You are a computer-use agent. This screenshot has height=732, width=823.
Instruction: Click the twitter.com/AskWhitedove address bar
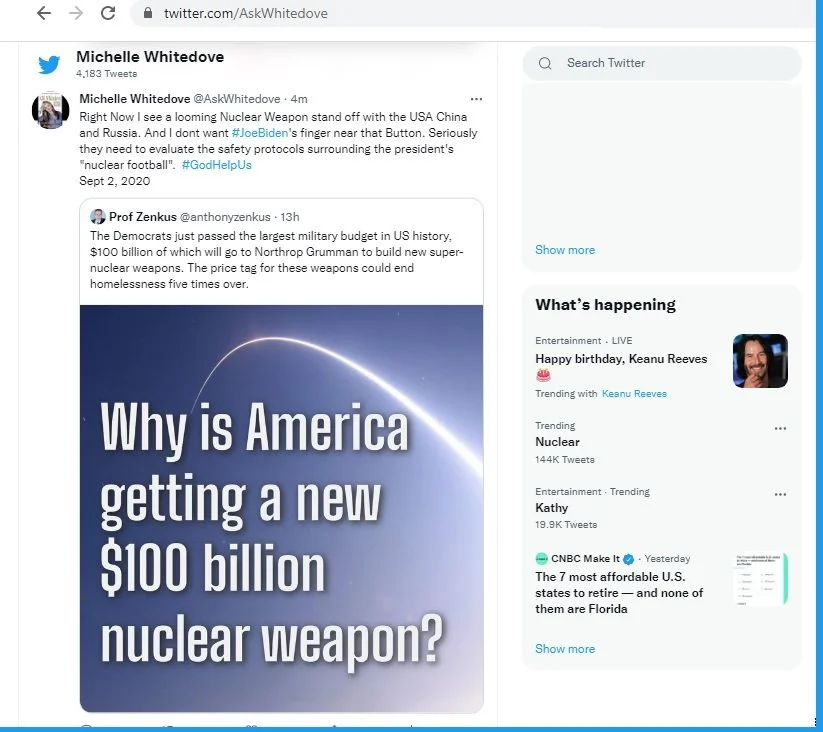472,13
